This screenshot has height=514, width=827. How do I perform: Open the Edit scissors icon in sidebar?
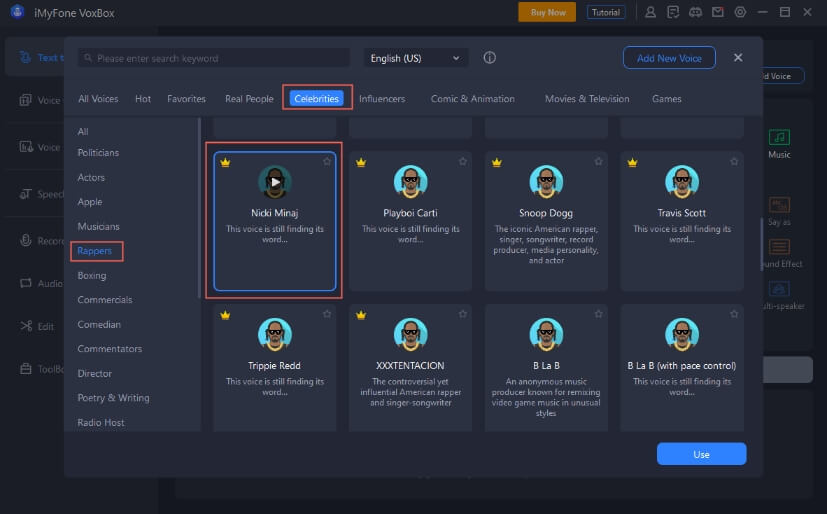26,326
